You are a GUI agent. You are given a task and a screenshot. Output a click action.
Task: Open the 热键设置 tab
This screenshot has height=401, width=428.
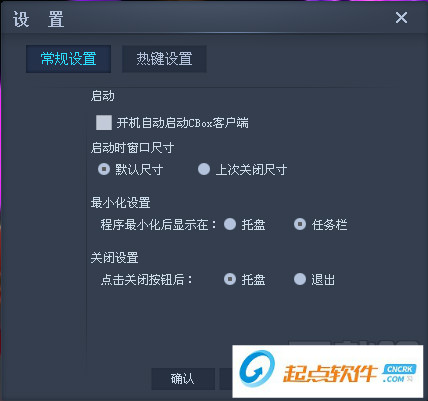(x=164, y=59)
